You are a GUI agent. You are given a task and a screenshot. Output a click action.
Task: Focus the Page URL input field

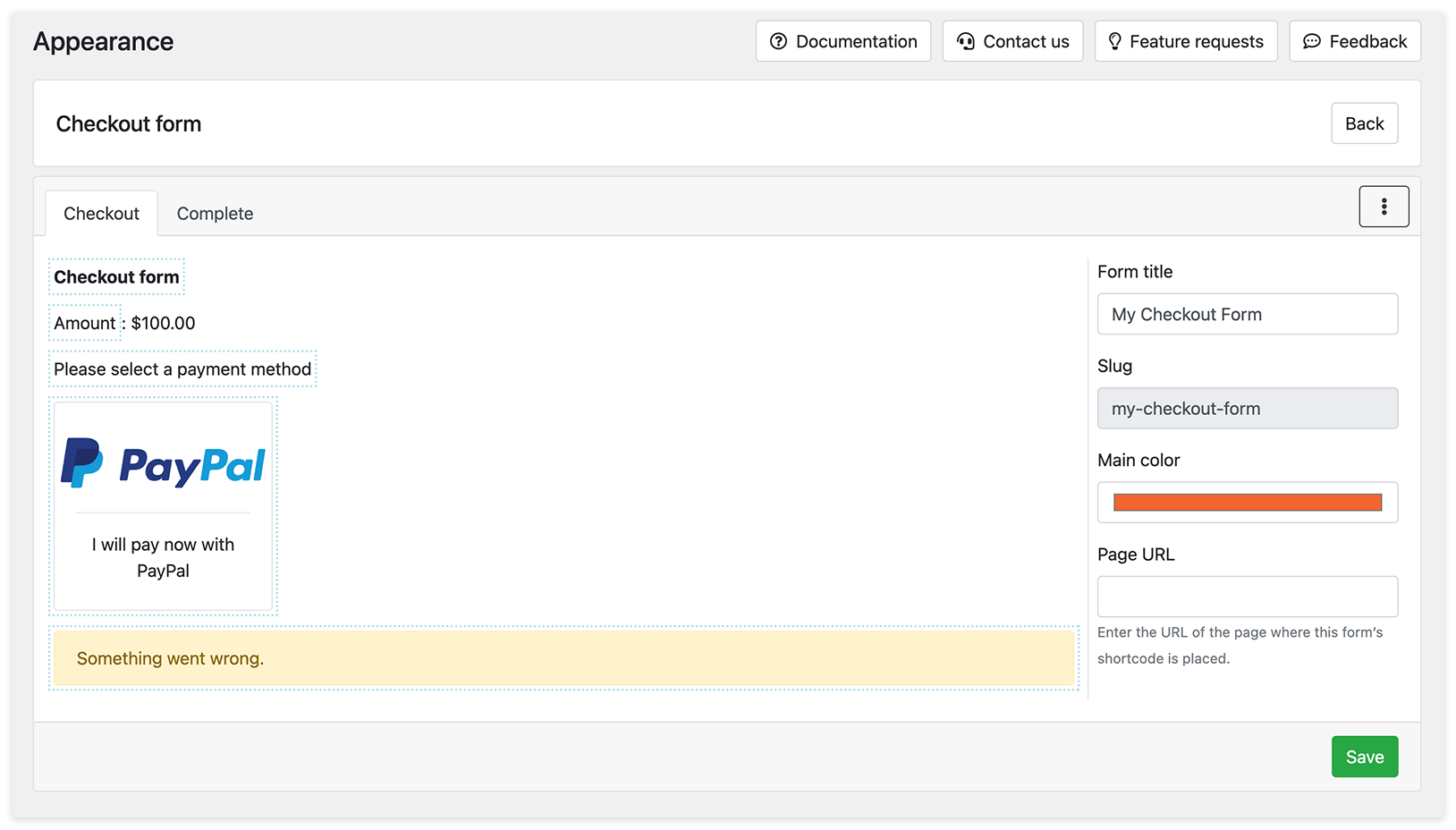[1247, 597]
